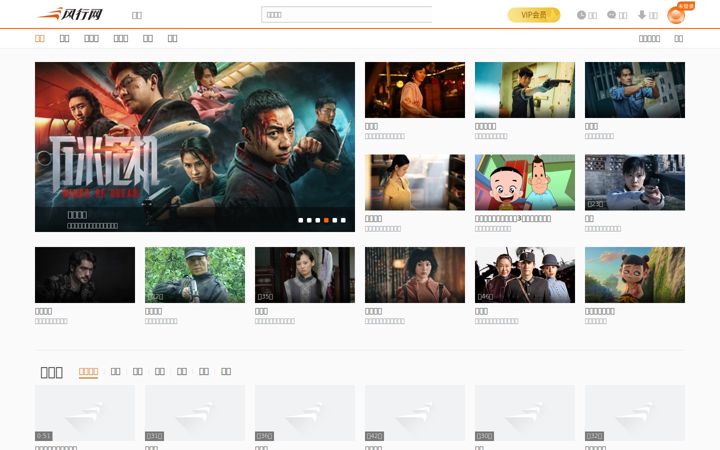Open thumbnail of man in blue shirt aiming pistol
This screenshot has width=720, height=450.
(x=635, y=90)
